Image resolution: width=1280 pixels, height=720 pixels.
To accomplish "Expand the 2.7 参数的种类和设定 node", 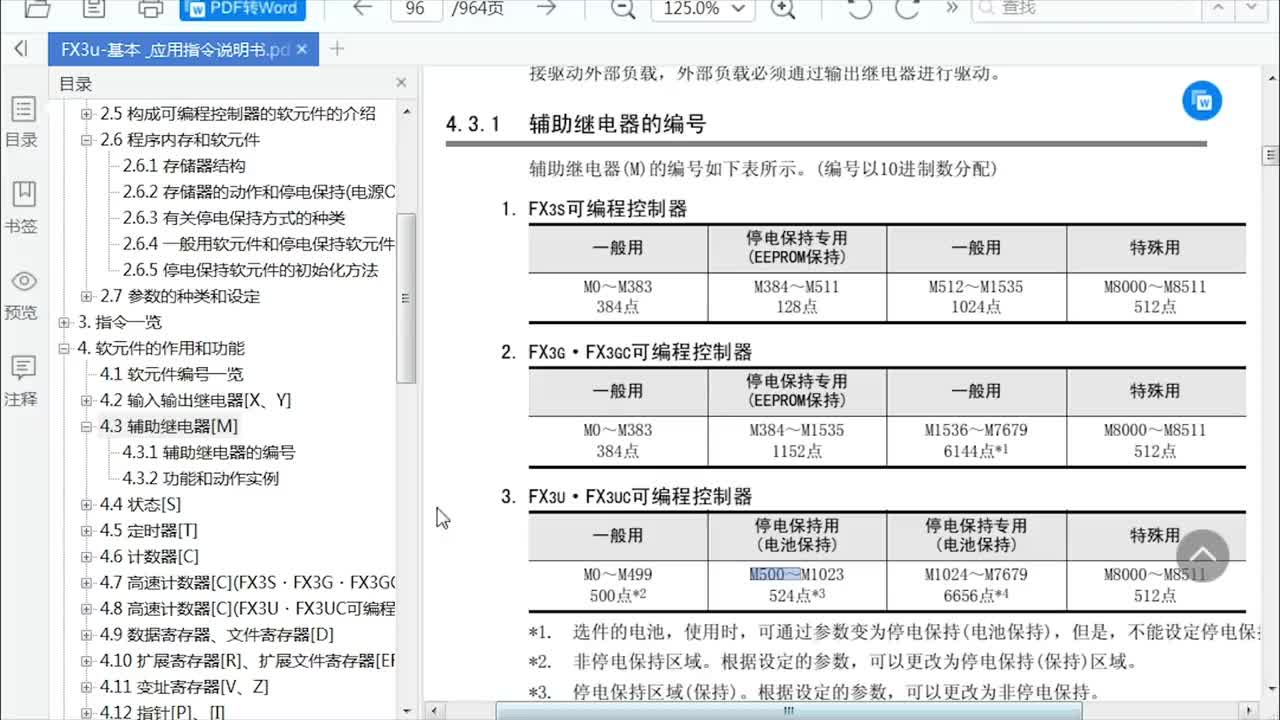I will [x=86, y=296].
